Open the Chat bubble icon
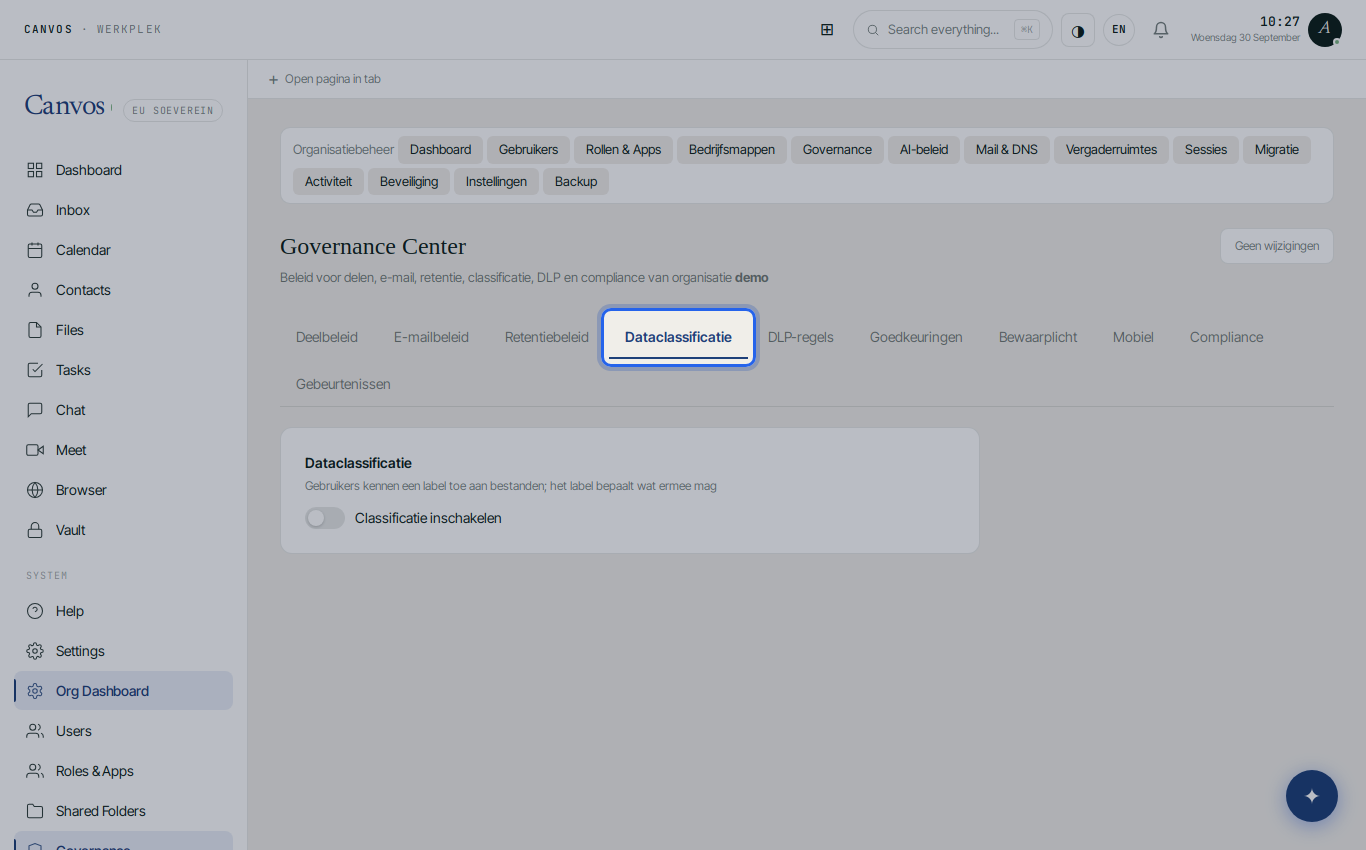The image size is (1366, 850). (x=35, y=410)
